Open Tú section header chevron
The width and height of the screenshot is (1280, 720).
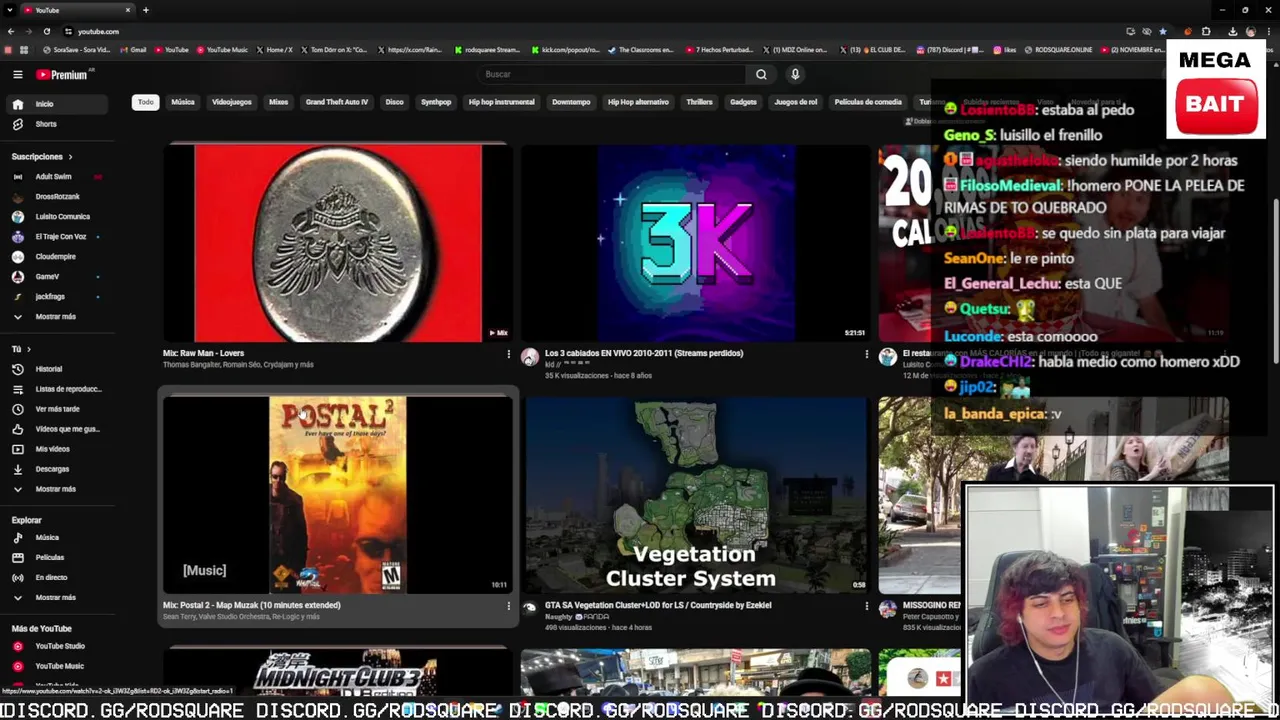pyautogui.click(x=28, y=349)
